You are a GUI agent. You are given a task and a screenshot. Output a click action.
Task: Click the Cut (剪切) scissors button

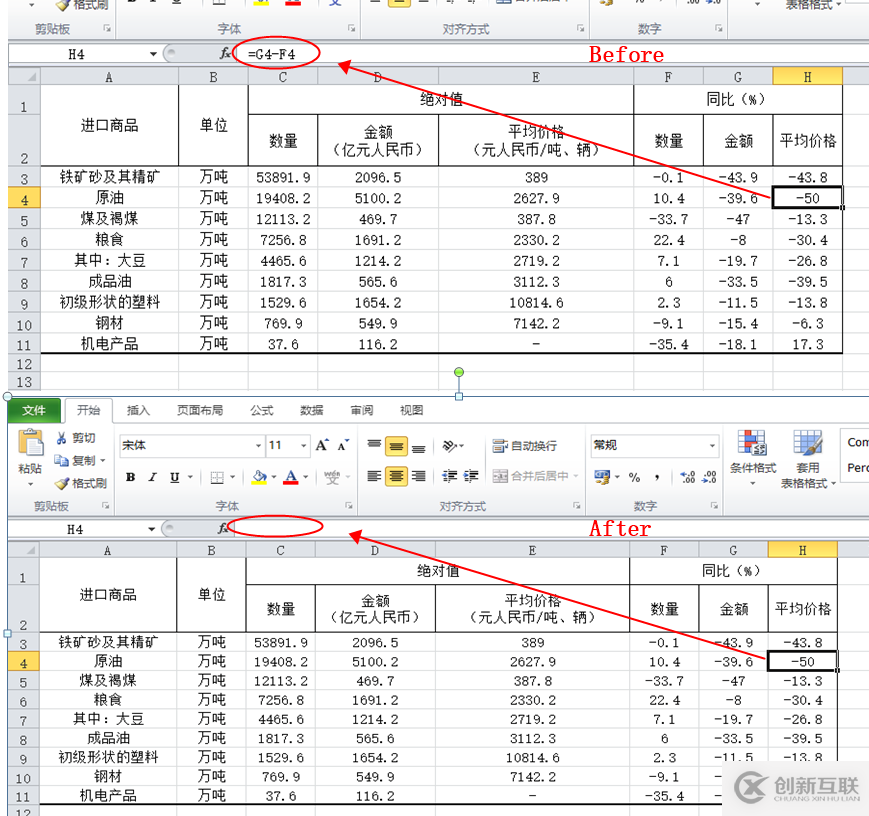(75, 438)
